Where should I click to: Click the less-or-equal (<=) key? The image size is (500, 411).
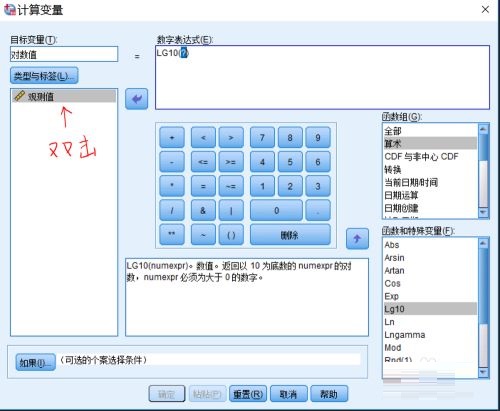pos(203,162)
